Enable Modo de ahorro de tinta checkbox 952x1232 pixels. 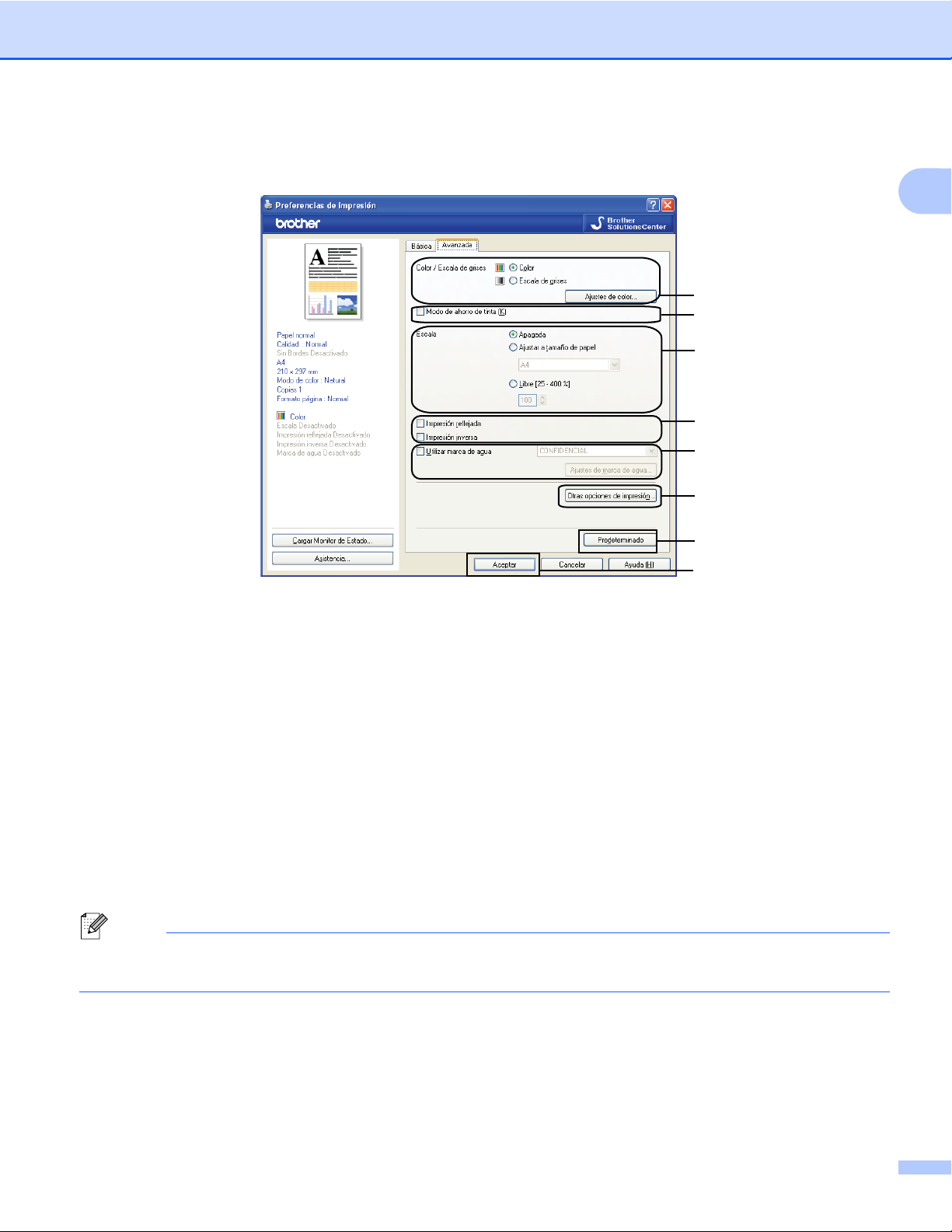[420, 312]
